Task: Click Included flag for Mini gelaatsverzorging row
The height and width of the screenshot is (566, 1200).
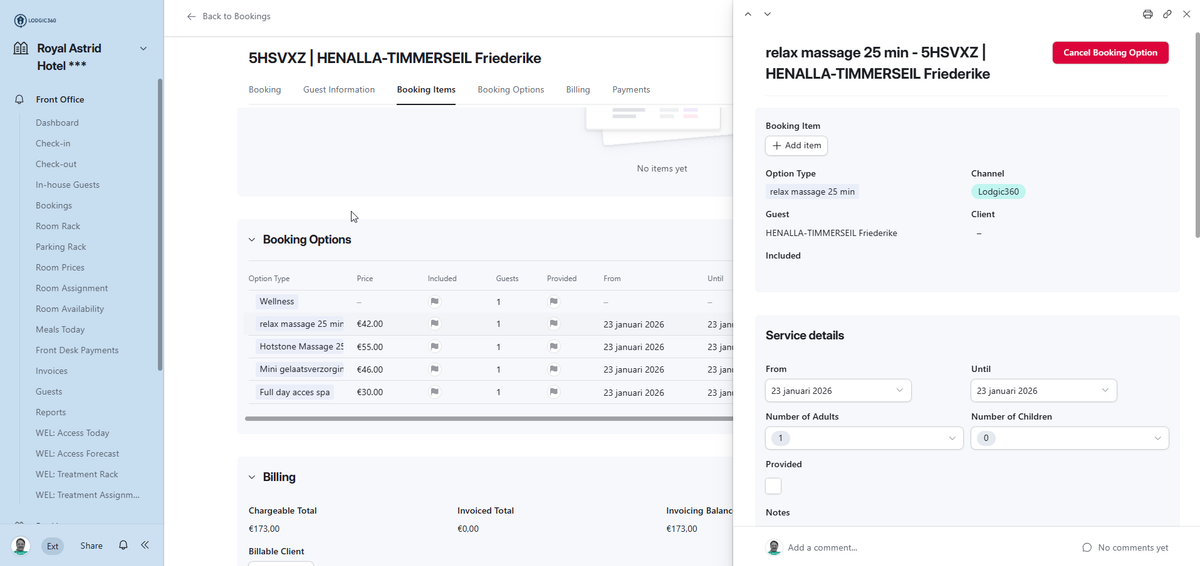Action: point(434,369)
